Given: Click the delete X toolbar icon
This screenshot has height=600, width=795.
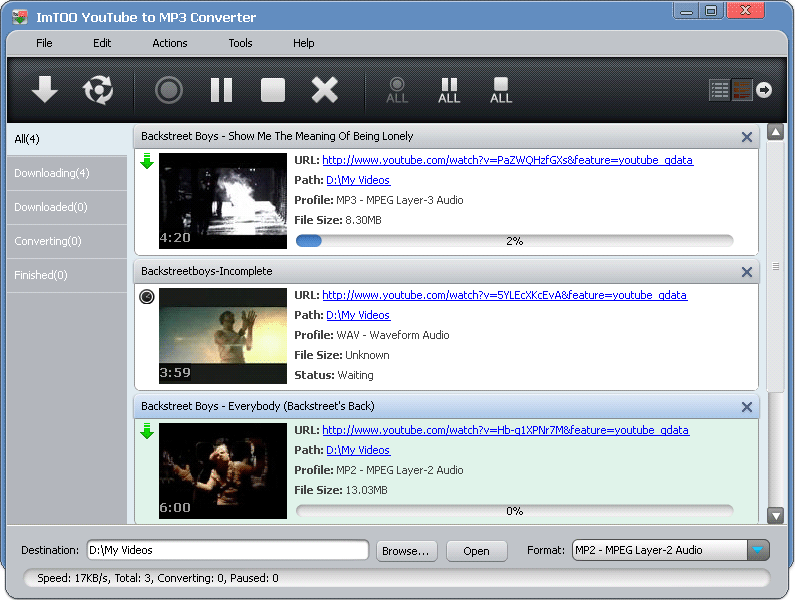Looking at the screenshot, I should tap(324, 90).
